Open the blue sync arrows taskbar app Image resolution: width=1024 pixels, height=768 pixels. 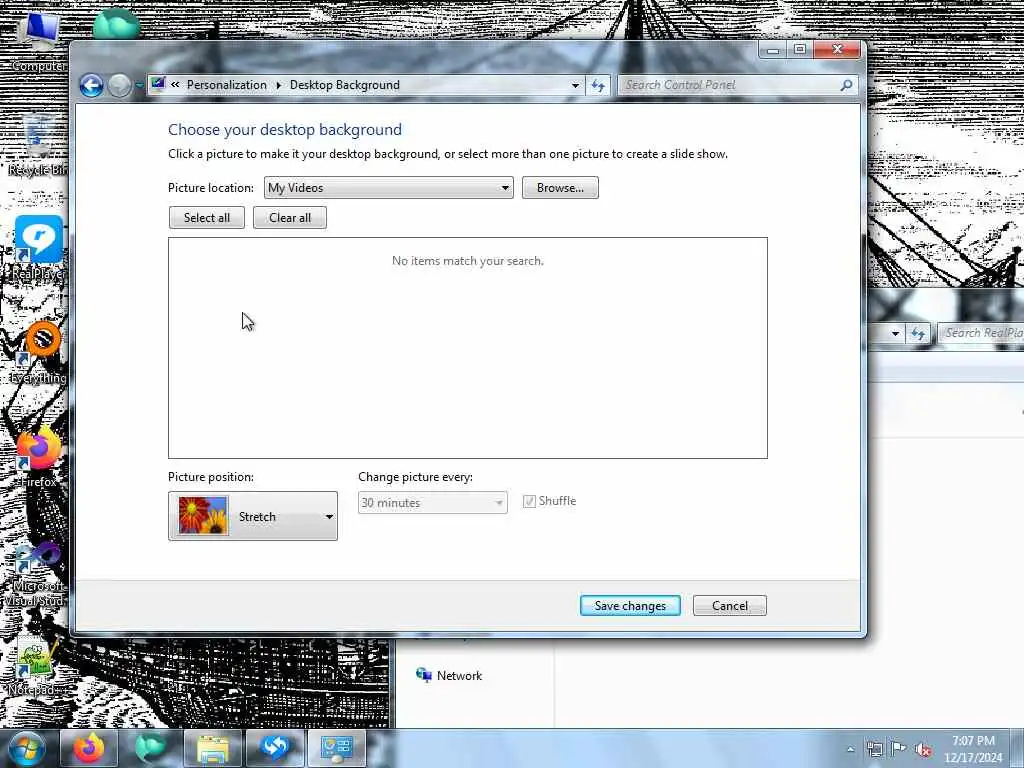(x=275, y=748)
